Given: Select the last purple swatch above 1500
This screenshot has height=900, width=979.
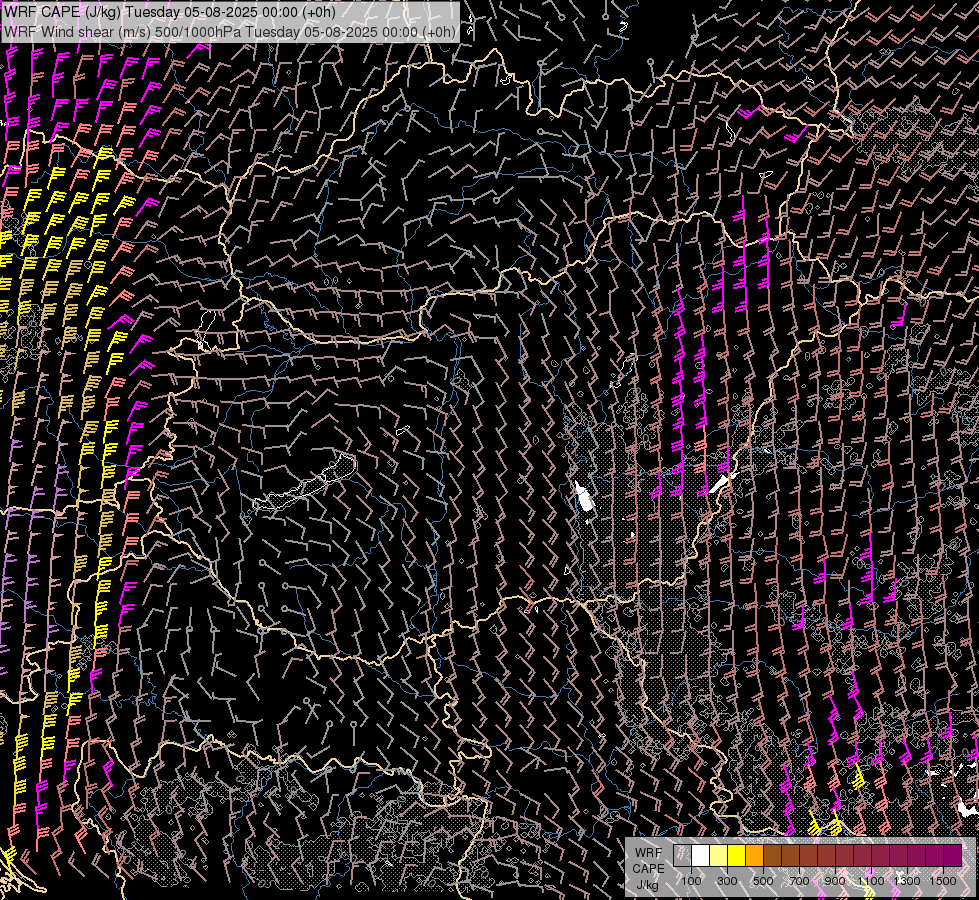Looking at the screenshot, I should click(952, 856).
